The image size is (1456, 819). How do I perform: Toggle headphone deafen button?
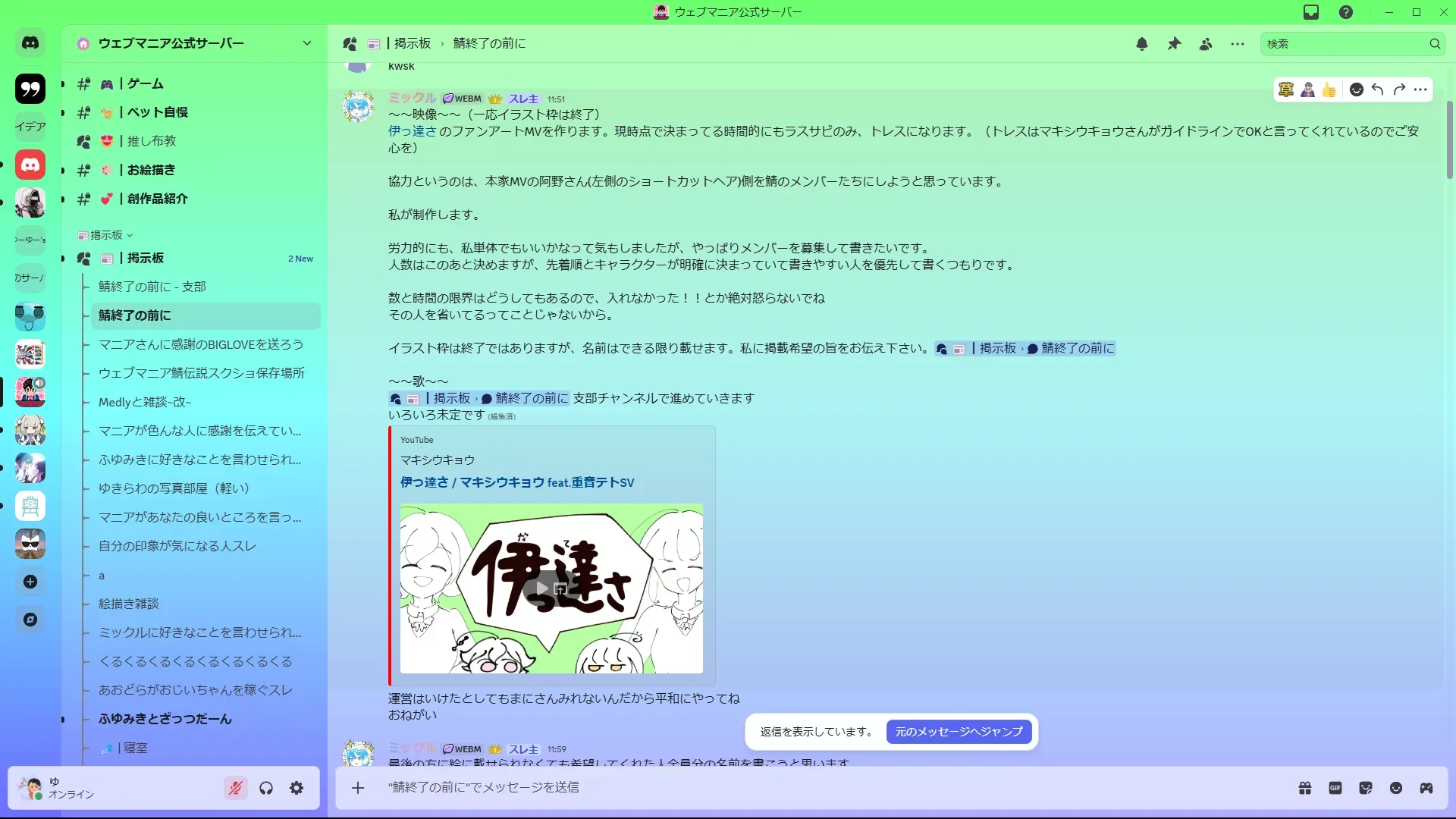click(266, 789)
